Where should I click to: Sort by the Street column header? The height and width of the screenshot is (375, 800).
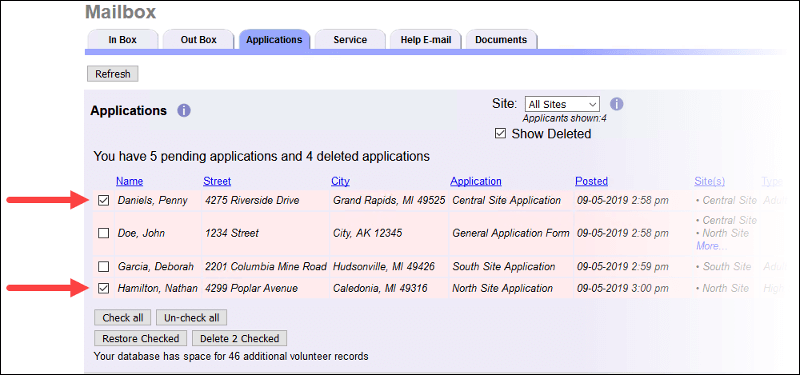point(217,181)
